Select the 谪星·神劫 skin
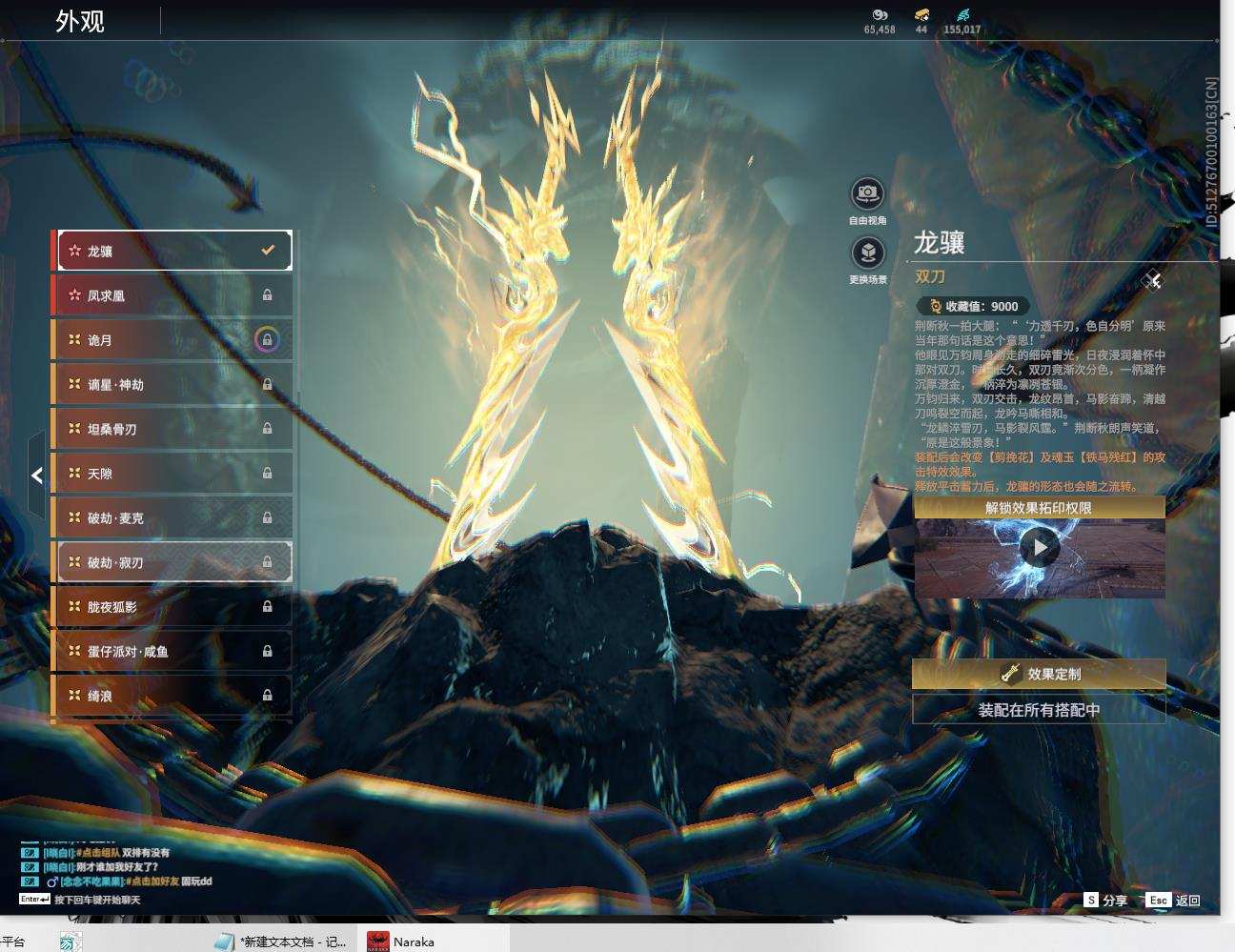The image size is (1235, 952). pos(172,384)
